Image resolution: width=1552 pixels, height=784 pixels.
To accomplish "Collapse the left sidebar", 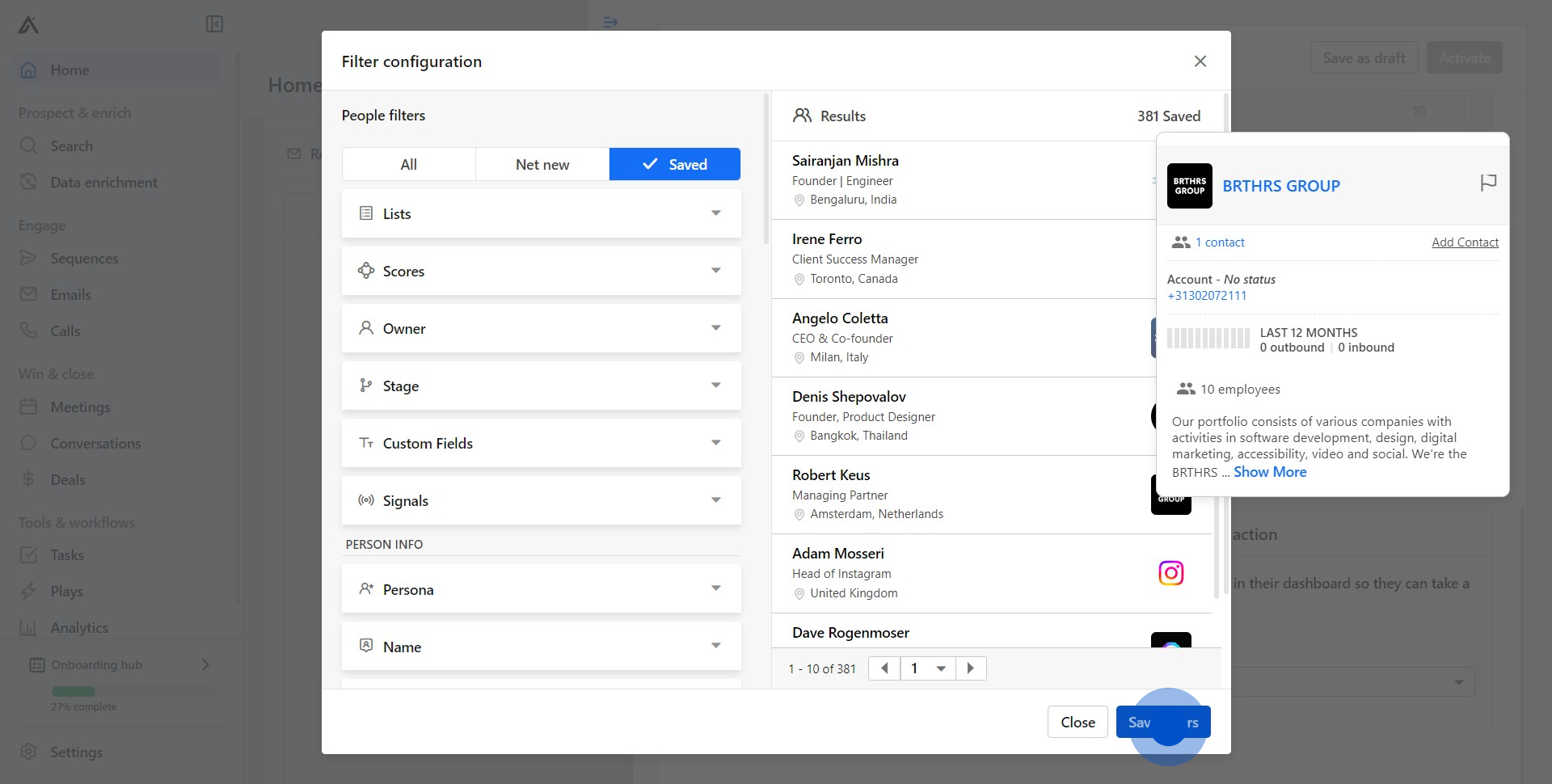I will pyautogui.click(x=213, y=24).
